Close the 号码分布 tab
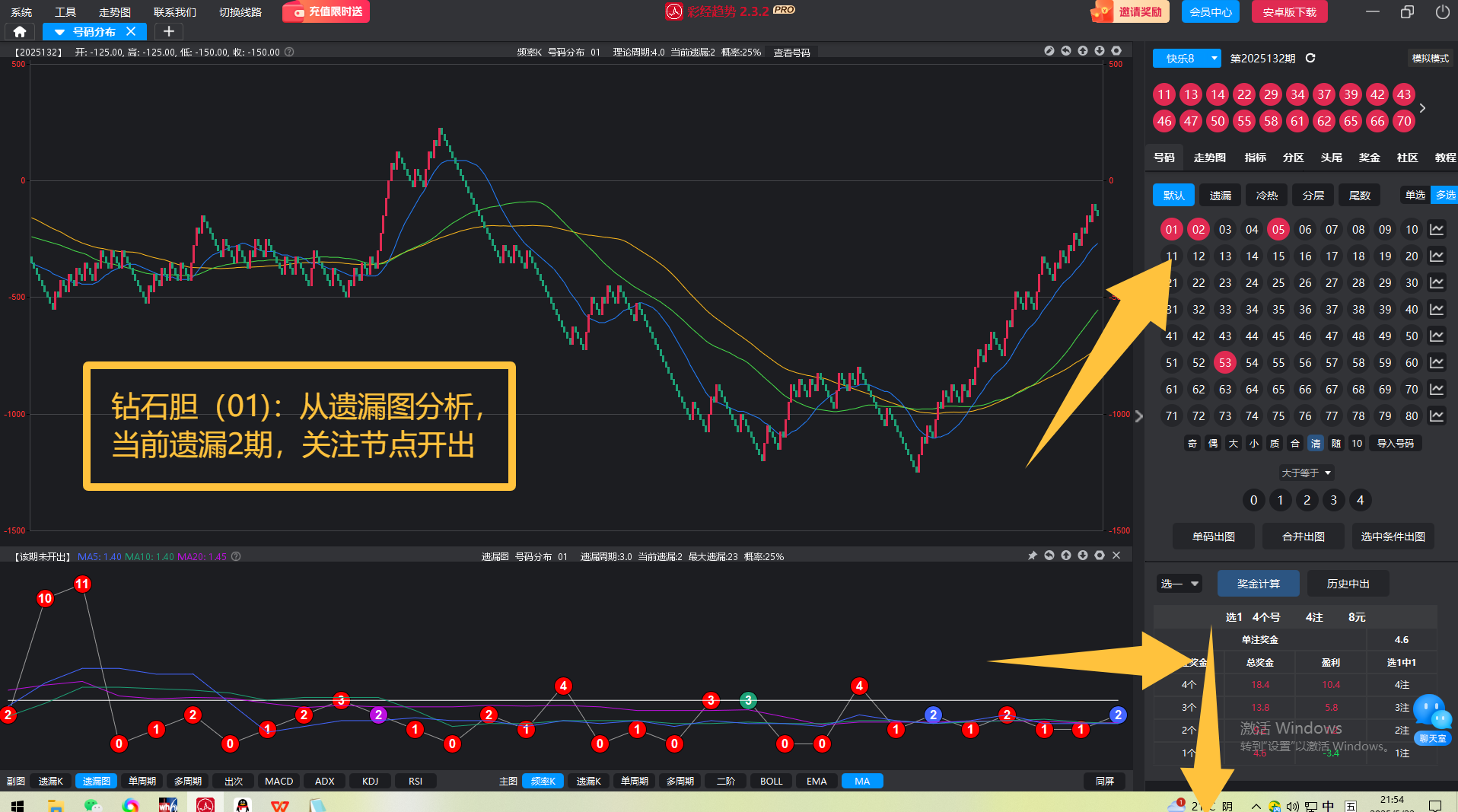 131,31
